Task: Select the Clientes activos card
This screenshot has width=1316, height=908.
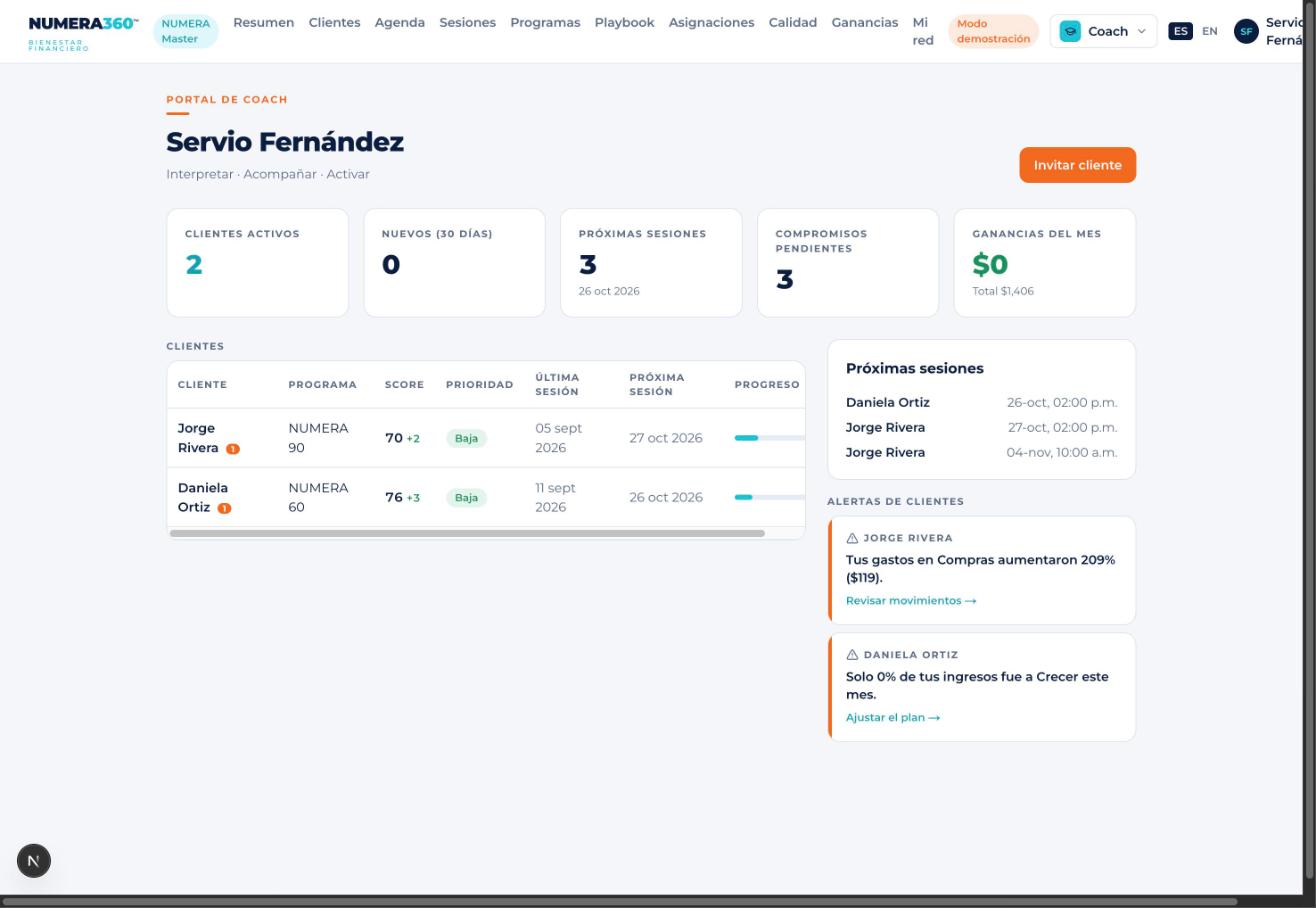Action: click(x=257, y=263)
